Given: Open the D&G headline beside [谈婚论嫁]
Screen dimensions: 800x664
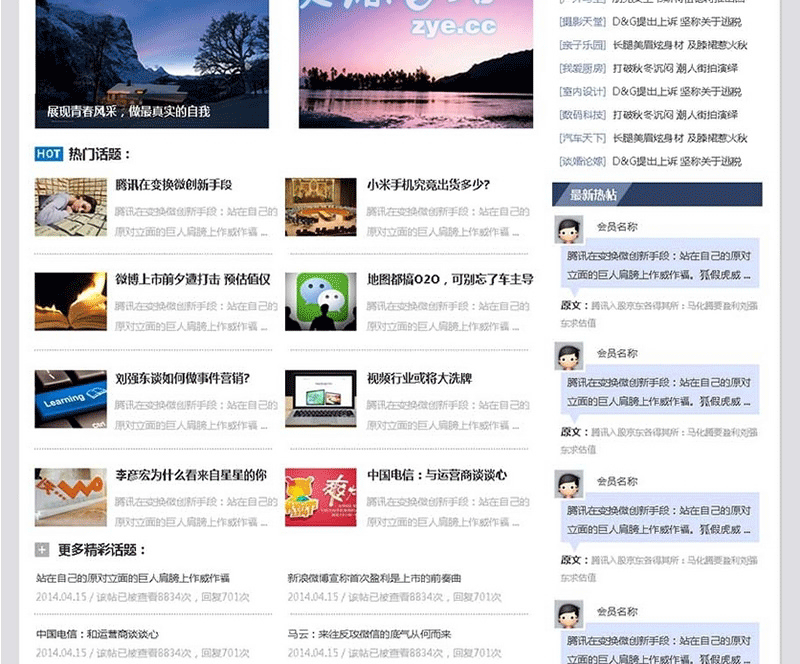Looking at the screenshot, I should (x=677, y=161).
